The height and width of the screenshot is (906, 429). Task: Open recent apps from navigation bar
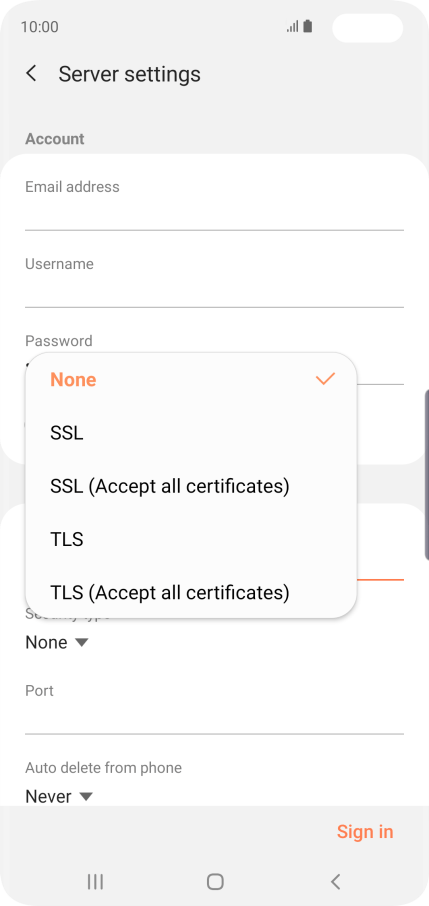click(95, 881)
